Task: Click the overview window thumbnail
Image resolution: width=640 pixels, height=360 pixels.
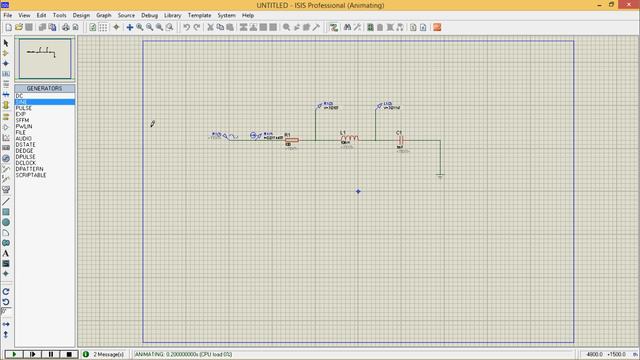Action: click(x=45, y=58)
